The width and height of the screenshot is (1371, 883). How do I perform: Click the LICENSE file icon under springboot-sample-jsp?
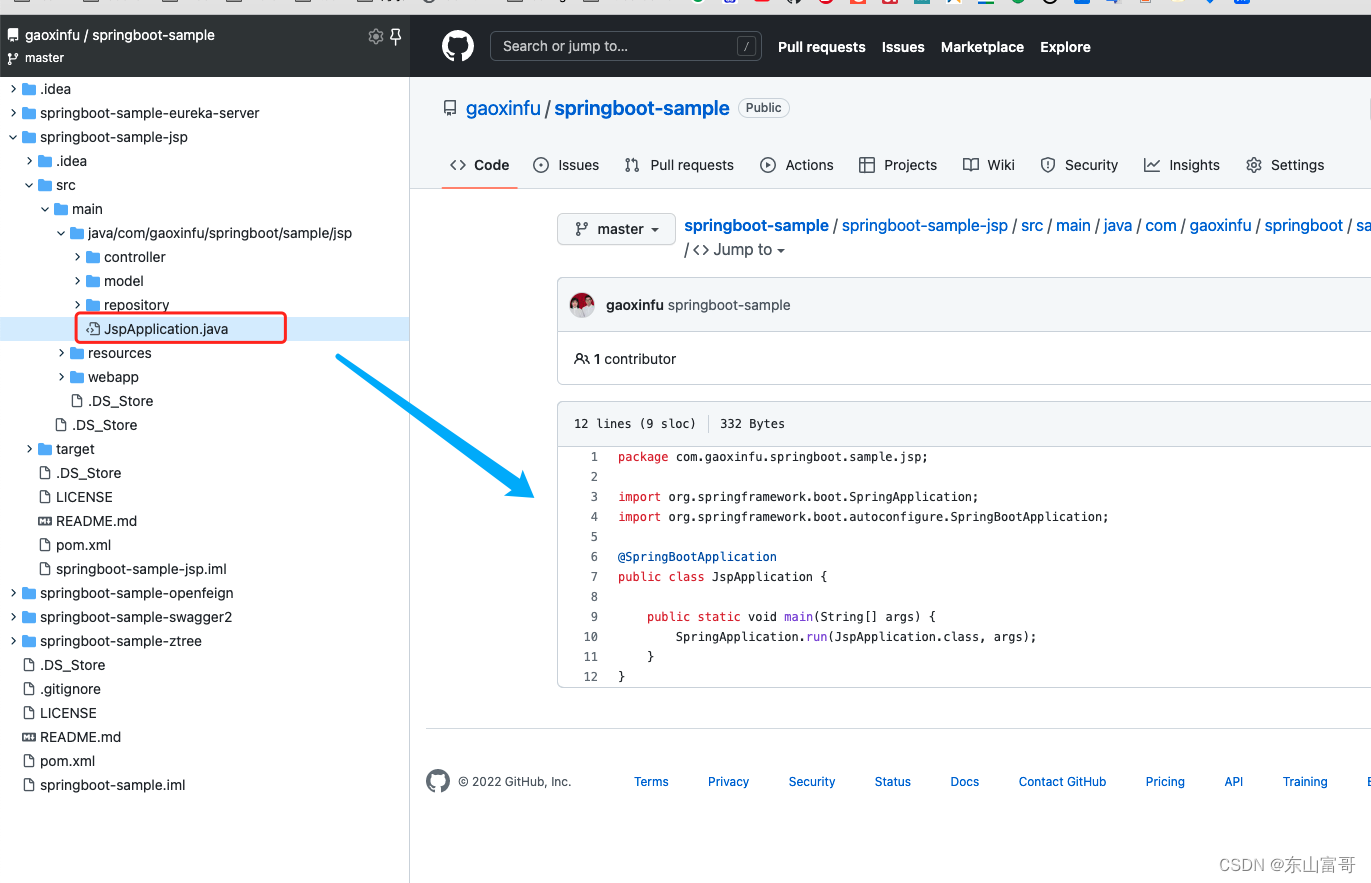coord(45,497)
